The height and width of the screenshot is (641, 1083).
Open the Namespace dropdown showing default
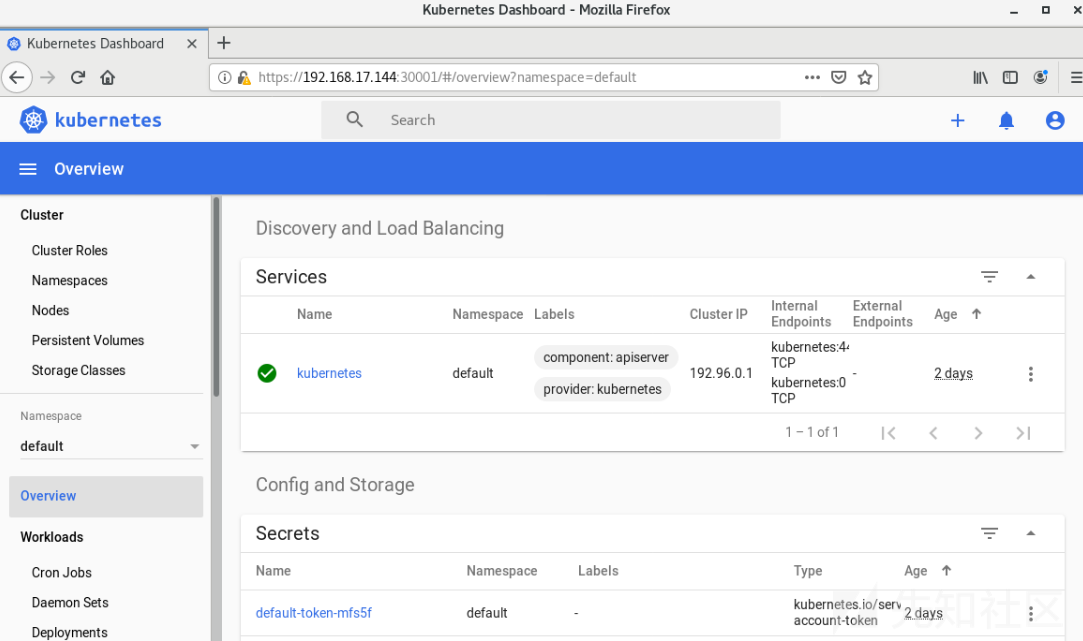click(x=111, y=446)
